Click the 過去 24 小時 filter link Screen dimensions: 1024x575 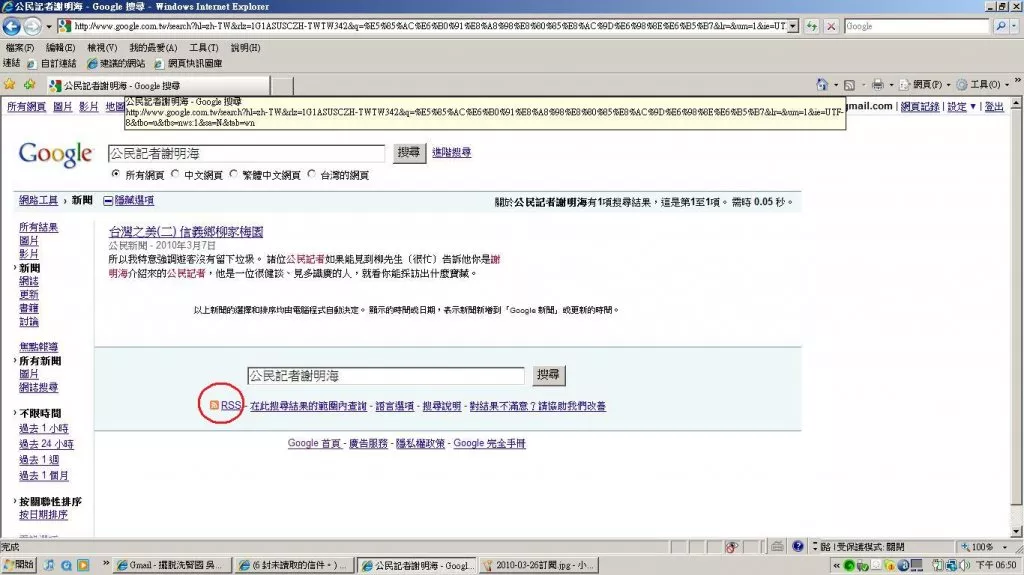tap(46, 444)
